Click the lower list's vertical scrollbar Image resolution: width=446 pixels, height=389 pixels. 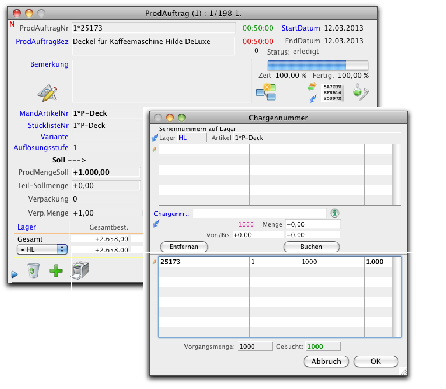pyautogui.click(x=396, y=297)
